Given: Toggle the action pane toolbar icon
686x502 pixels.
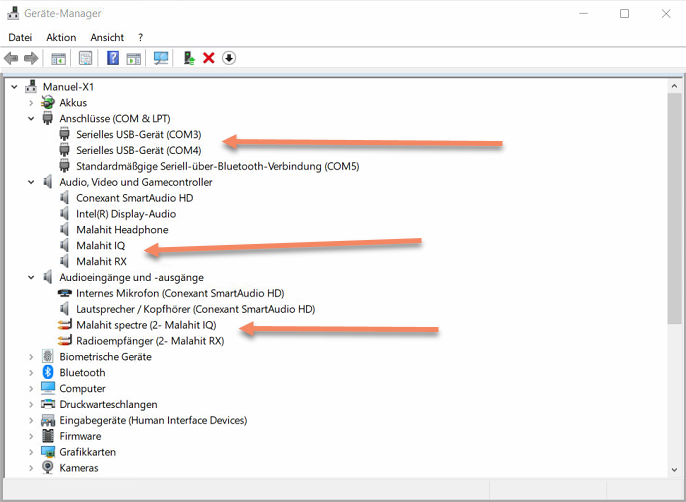Looking at the screenshot, I should [x=133, y=58].
